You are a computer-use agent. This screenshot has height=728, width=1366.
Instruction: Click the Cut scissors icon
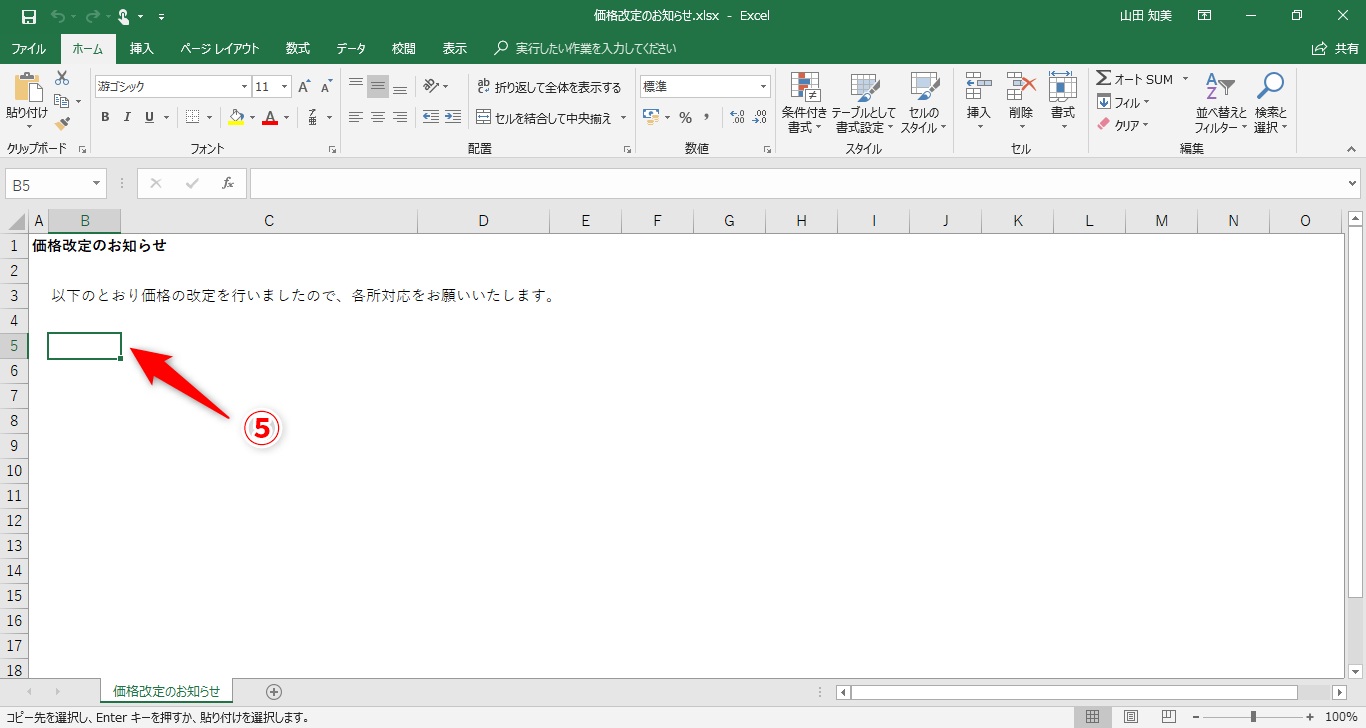(x=62, y=78)
